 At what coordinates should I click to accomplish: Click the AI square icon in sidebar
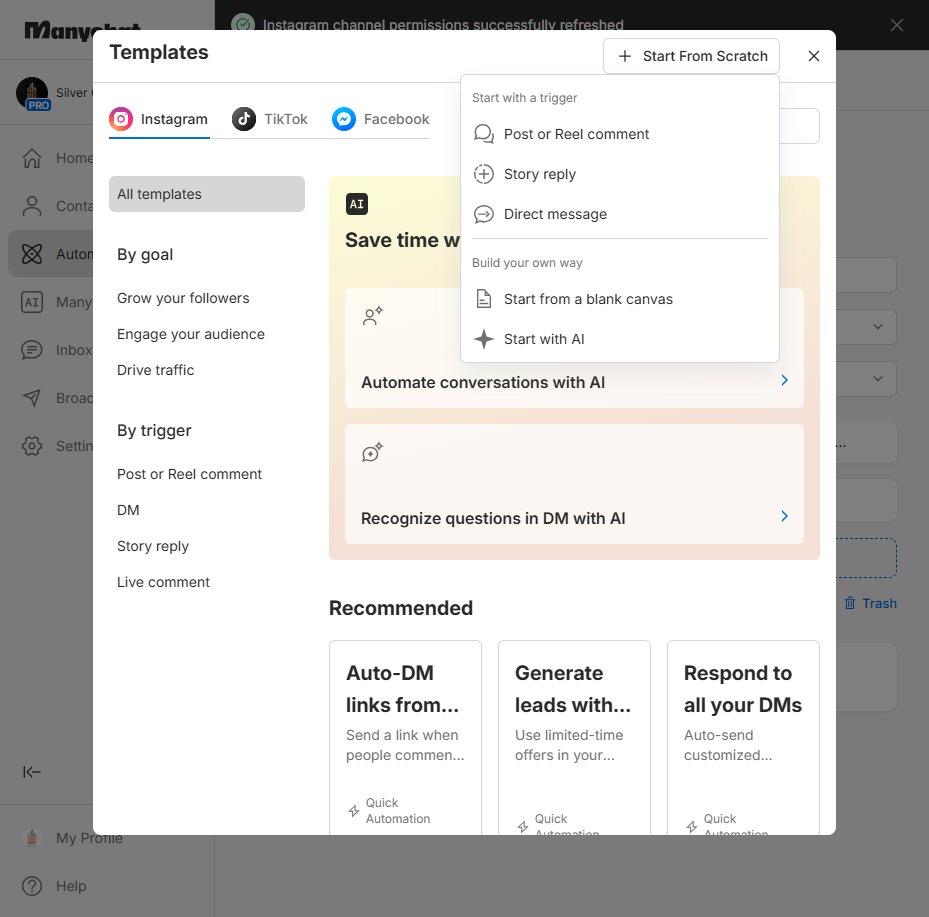(x=32, y=302)
